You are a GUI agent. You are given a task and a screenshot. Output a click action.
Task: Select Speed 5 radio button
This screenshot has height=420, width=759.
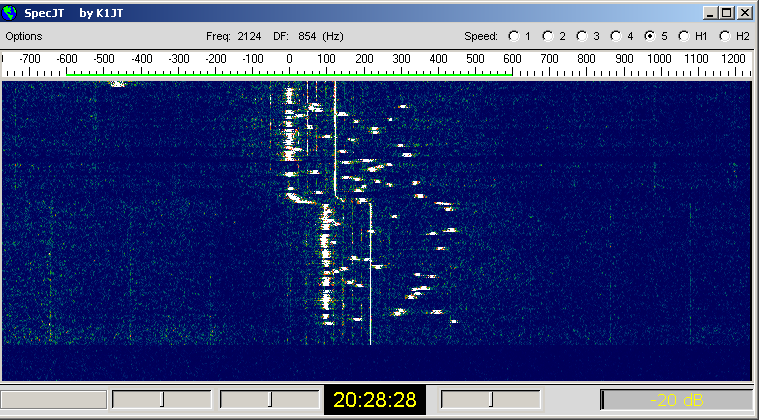649,36
